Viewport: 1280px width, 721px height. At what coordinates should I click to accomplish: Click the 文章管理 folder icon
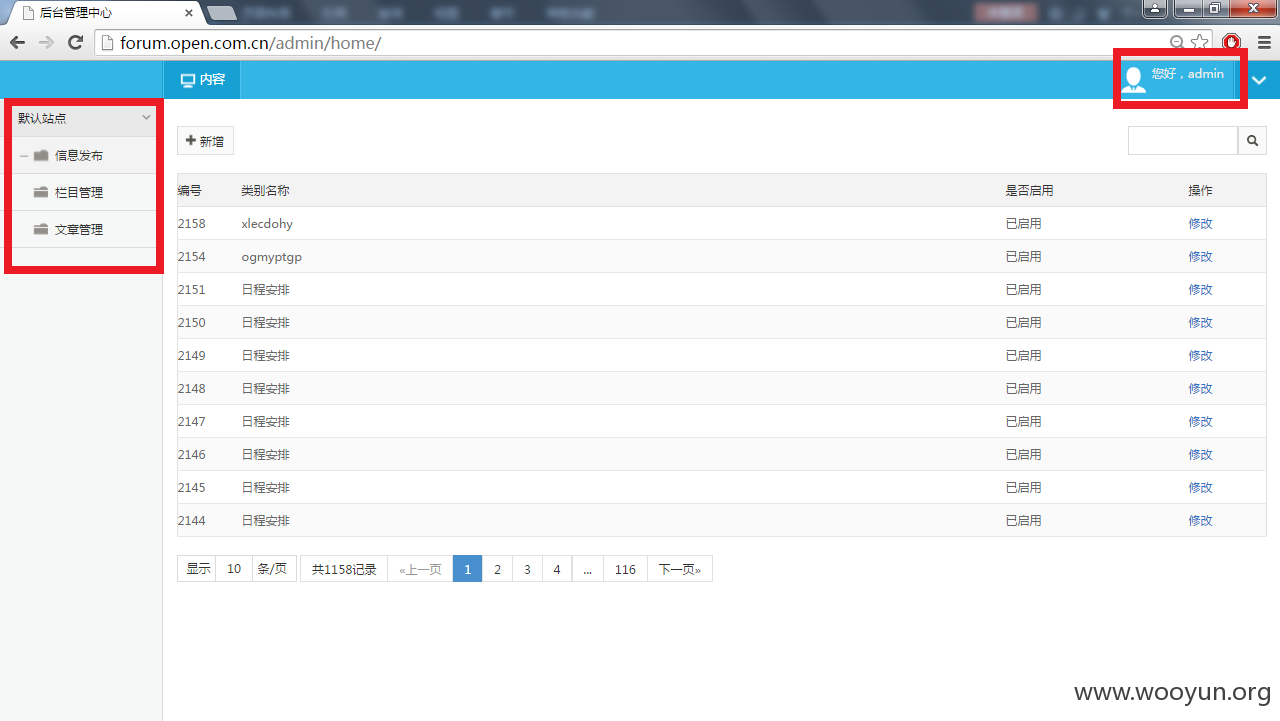tap(41, 229)
